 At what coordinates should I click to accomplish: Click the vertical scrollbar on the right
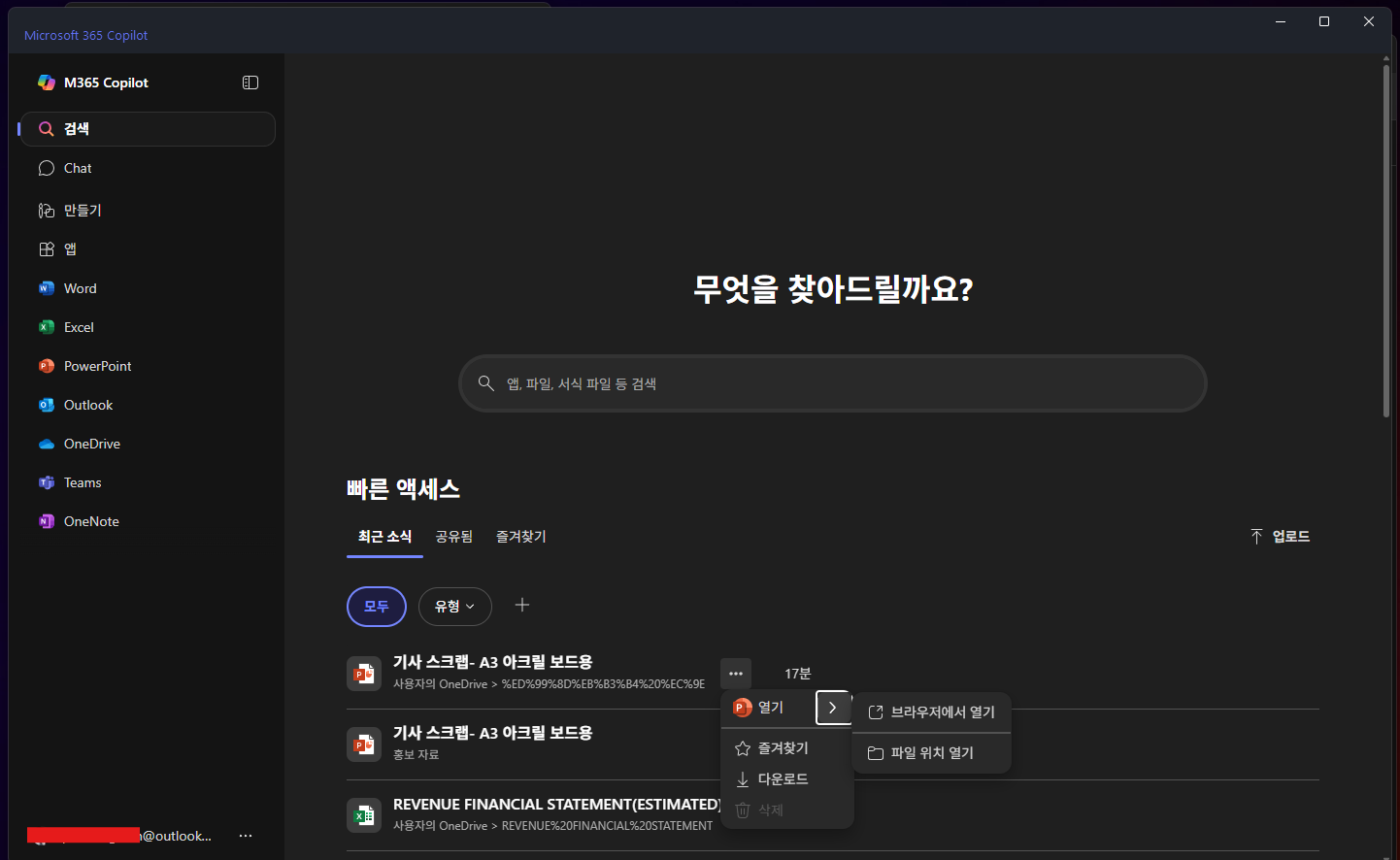tap(1386, 241)
